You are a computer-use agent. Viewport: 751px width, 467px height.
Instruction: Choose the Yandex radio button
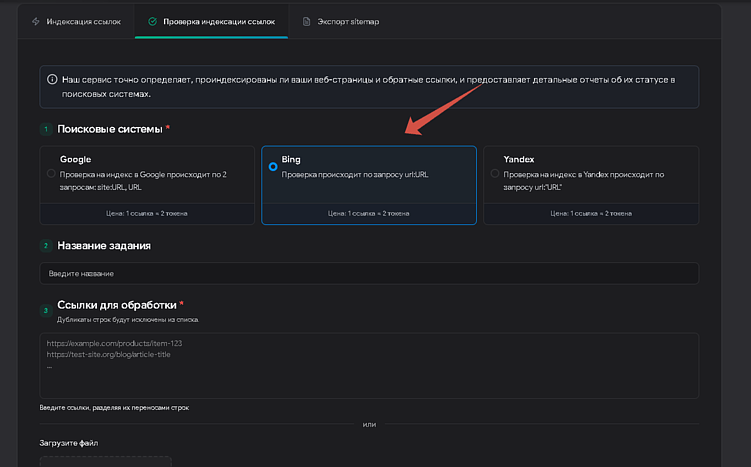pyautogui.click(x=494, y=174)
